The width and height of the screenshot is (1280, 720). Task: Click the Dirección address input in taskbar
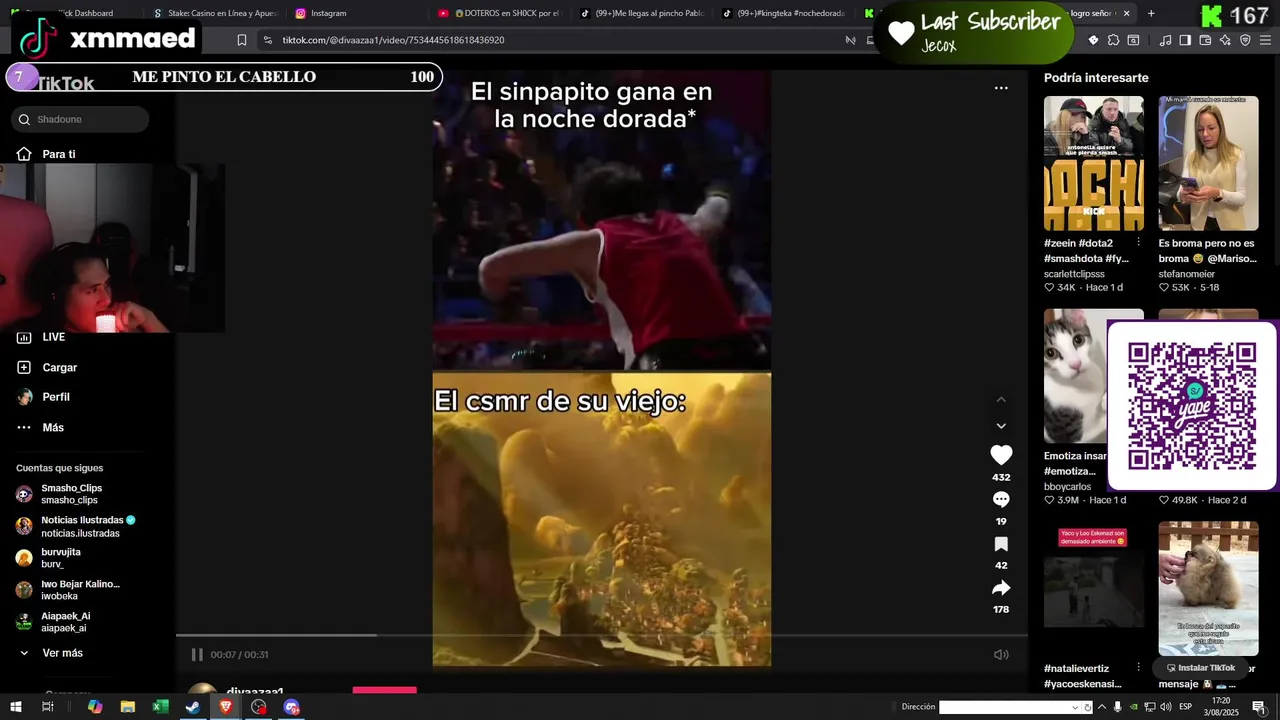(1004, 707)
